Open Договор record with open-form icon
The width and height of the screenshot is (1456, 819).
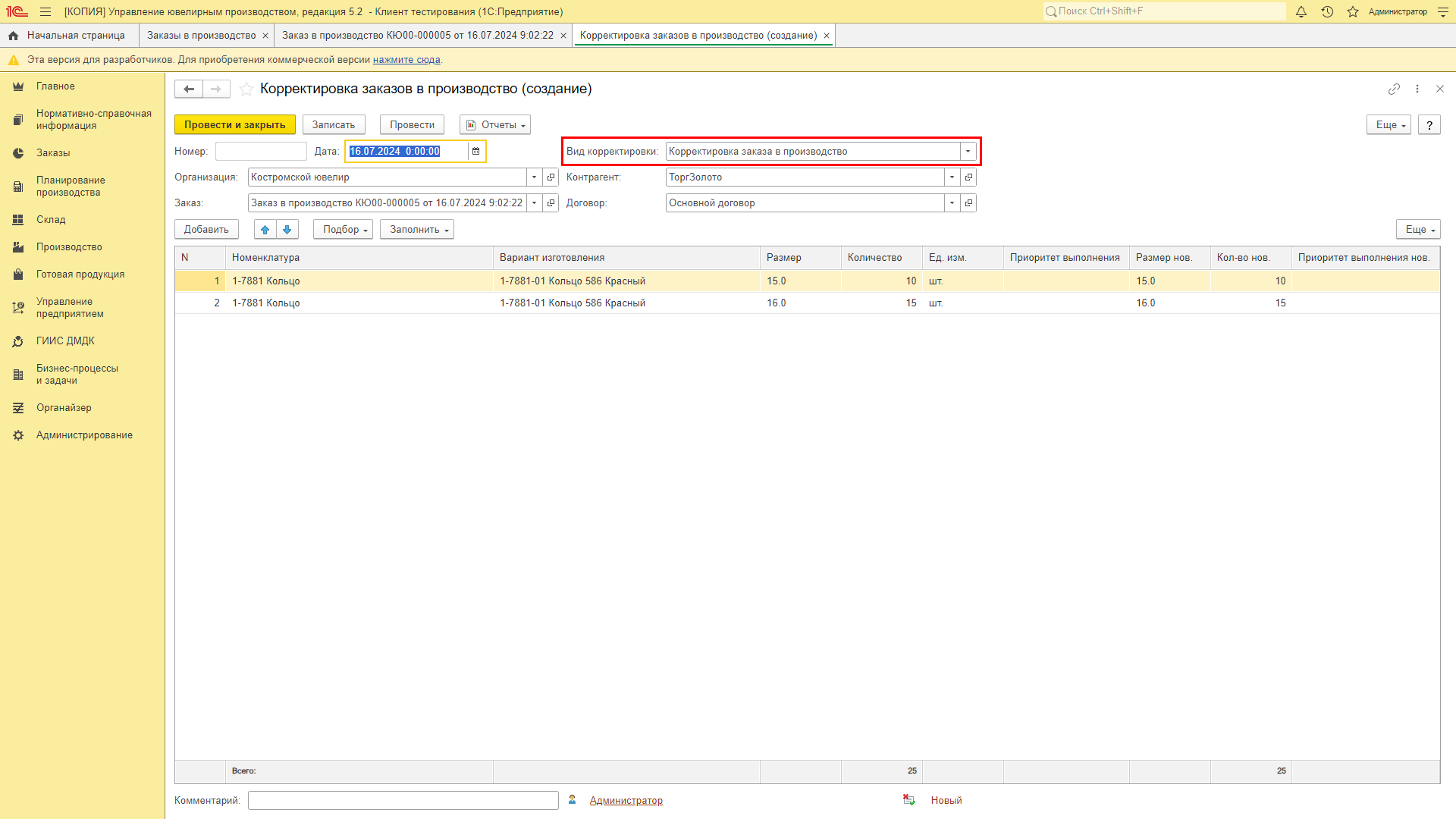click(x=968, y=203)
